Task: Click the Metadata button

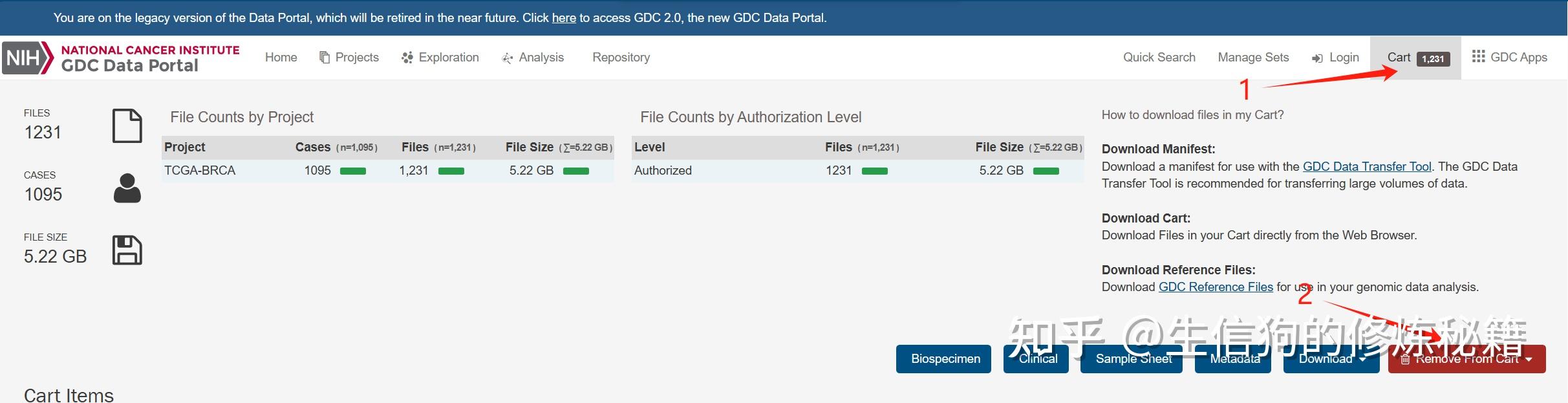Action: [x=1234, y=359]
